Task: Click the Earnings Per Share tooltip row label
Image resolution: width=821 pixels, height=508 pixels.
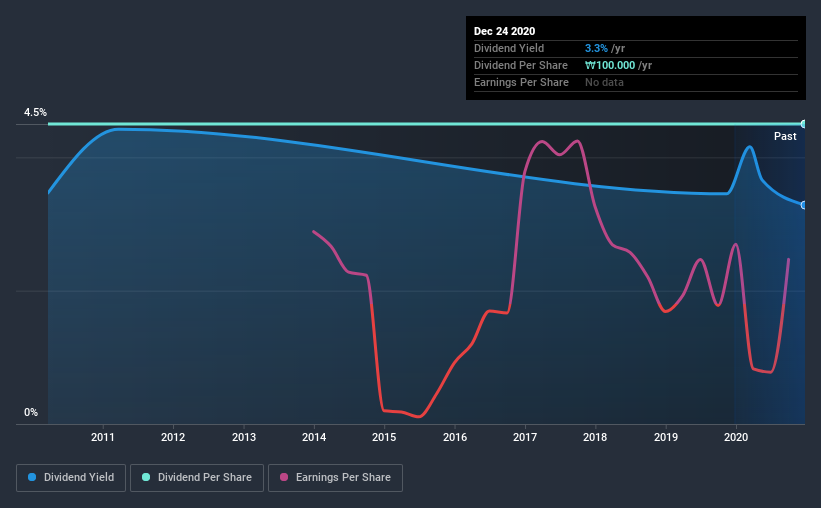Action: coord(521,82)
